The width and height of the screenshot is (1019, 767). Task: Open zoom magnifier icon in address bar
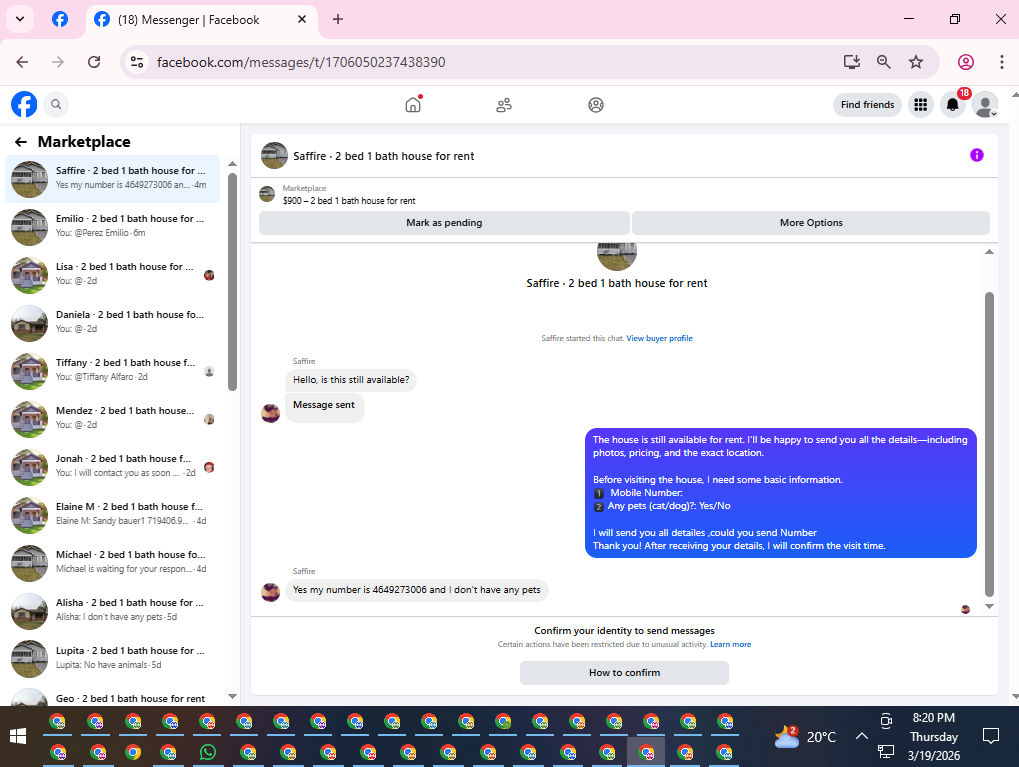point(883,62)
